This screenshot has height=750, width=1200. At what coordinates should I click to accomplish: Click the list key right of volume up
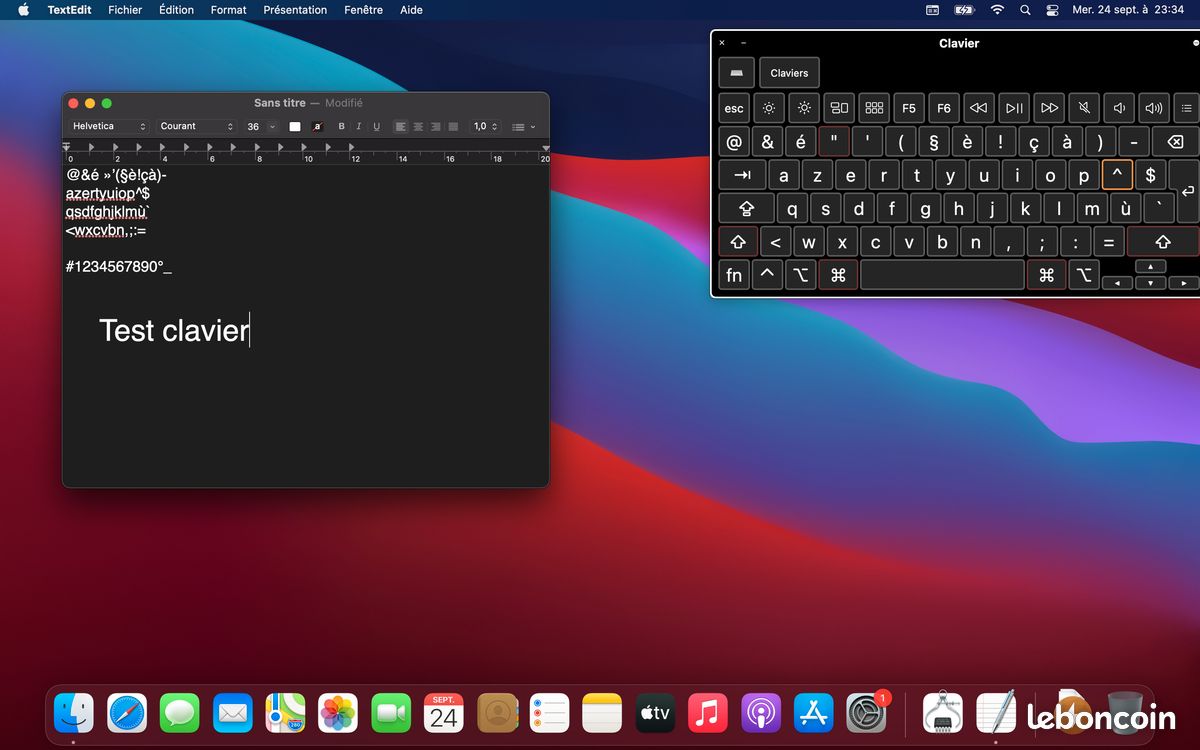click(x=1186, y=108)
